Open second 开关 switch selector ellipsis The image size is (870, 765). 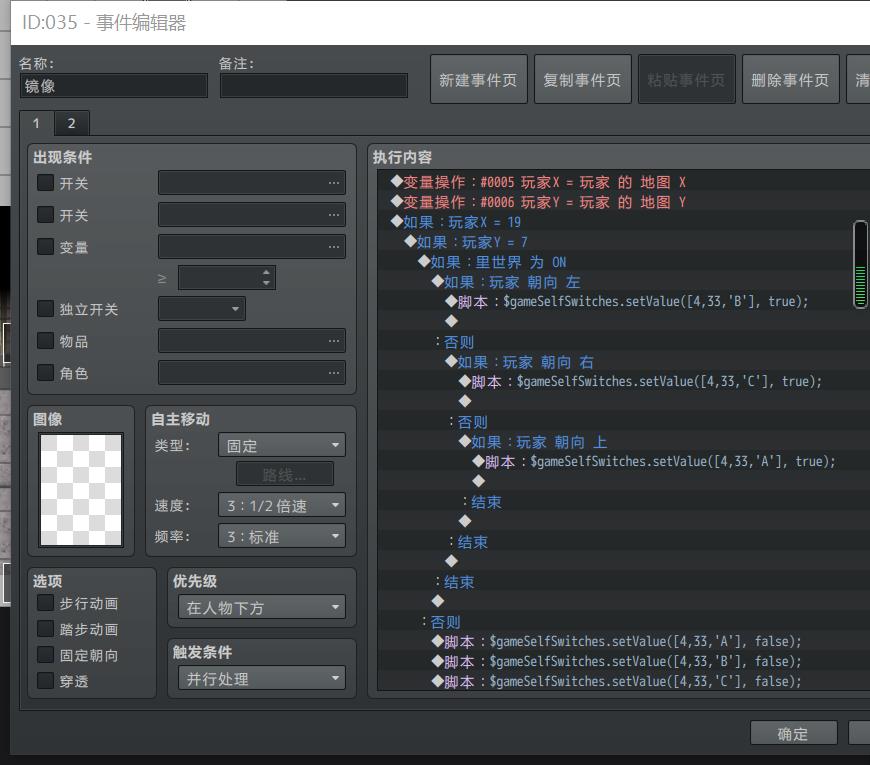point(333,215)
